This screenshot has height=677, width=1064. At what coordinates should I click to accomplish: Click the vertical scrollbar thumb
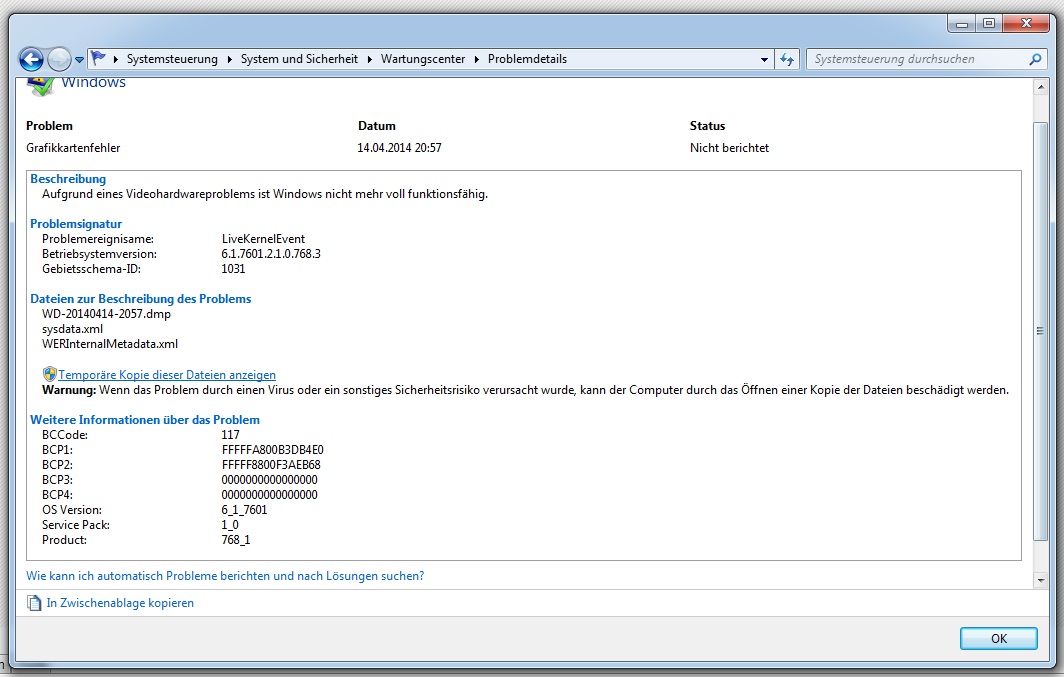(x=1040, y=332)
